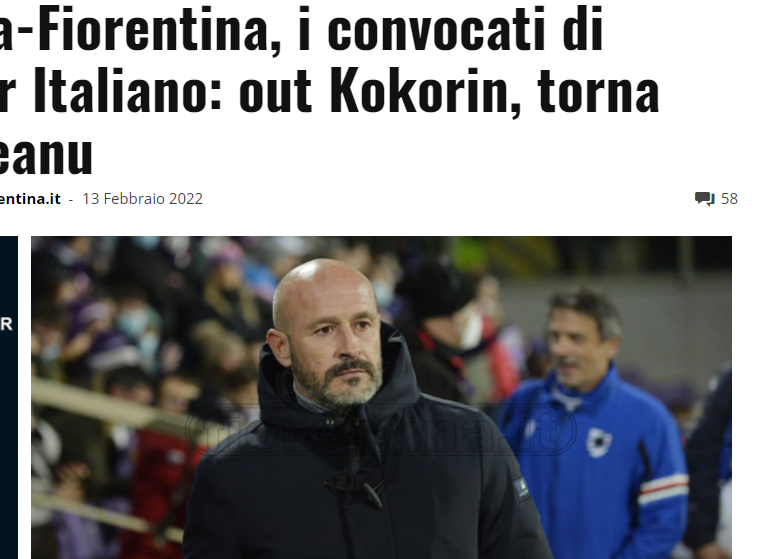
Task: Click the headline's last line ending in eanu
Action: pos(46,154)
